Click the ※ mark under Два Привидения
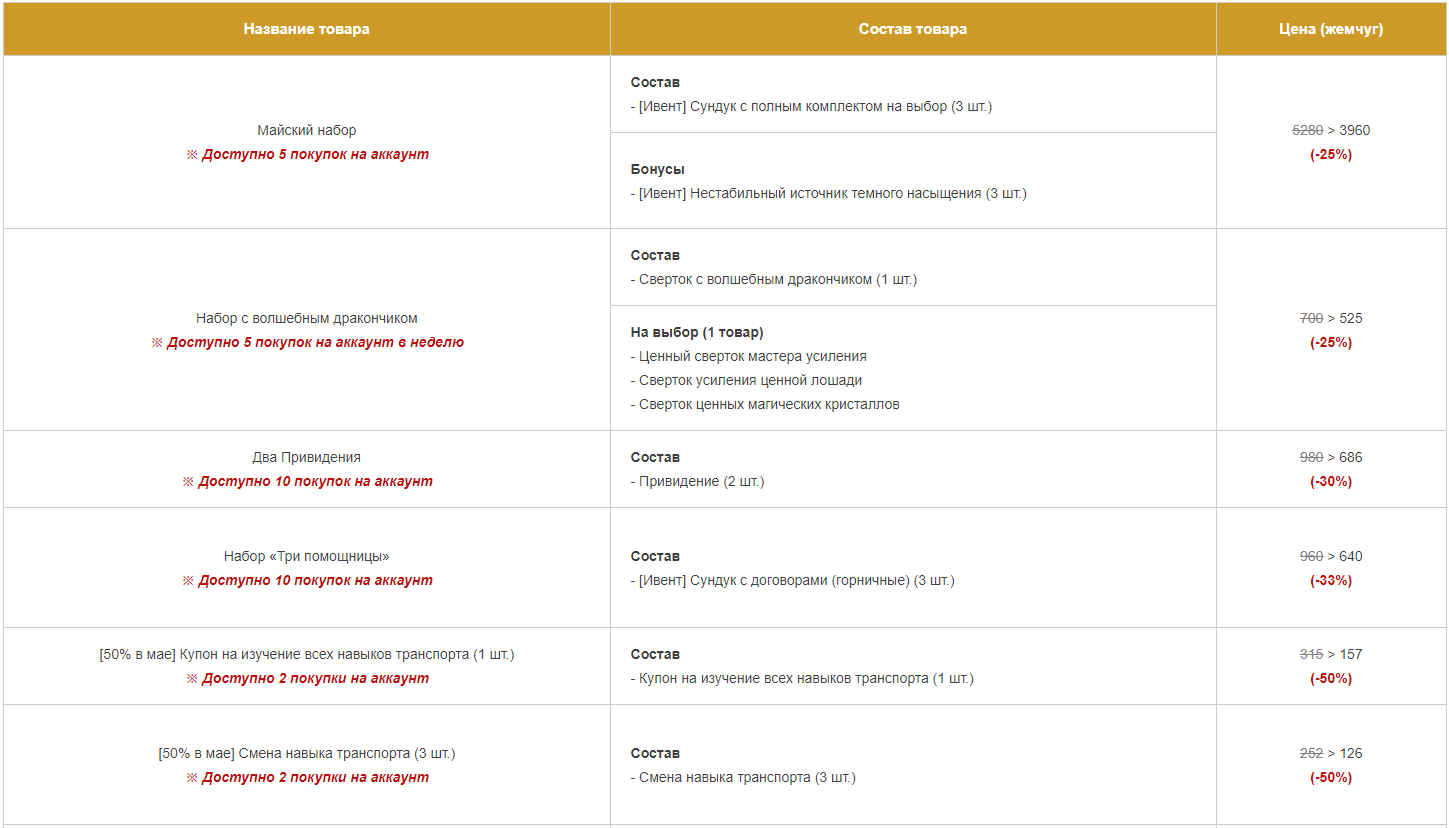1449x828 pixels. click(188, 482)
